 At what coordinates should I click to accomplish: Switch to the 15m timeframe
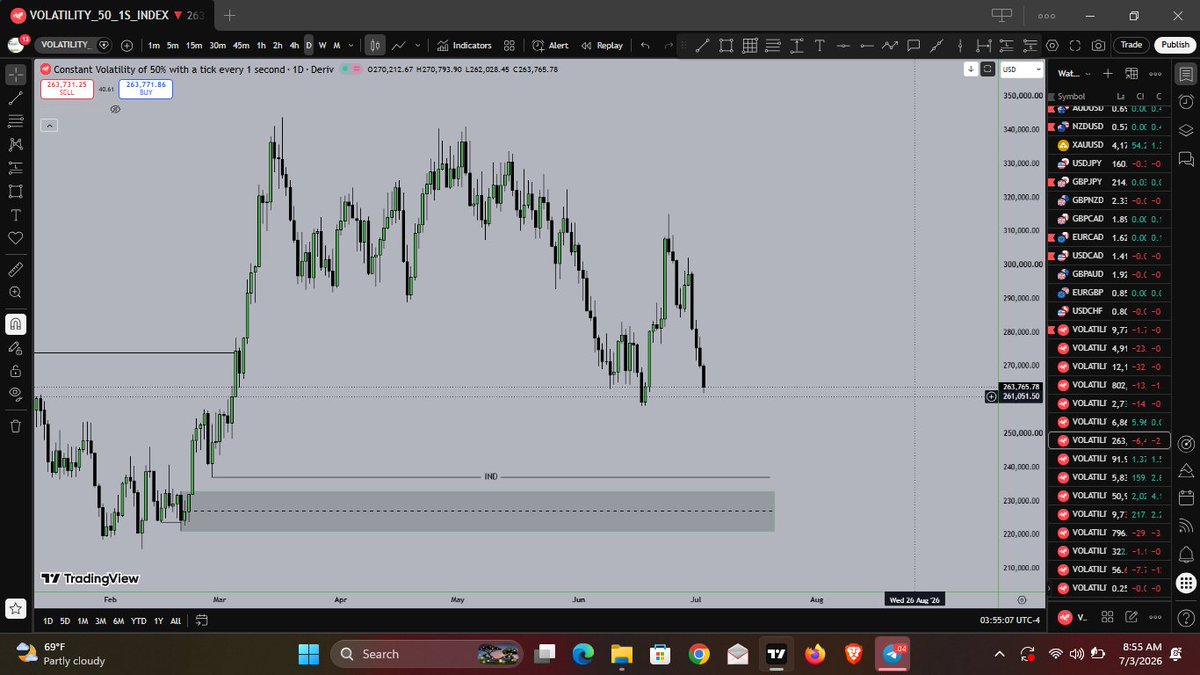coord(194,45)
